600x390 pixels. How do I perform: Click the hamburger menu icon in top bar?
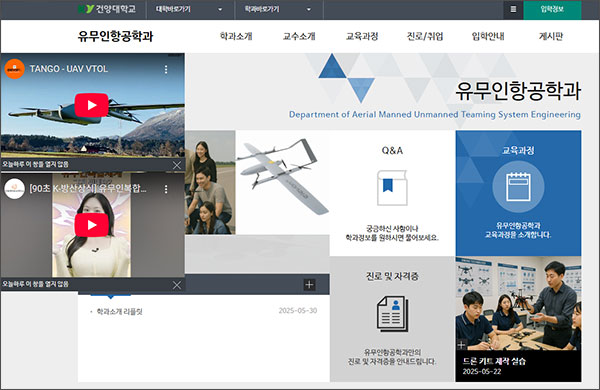coord(513,9)
